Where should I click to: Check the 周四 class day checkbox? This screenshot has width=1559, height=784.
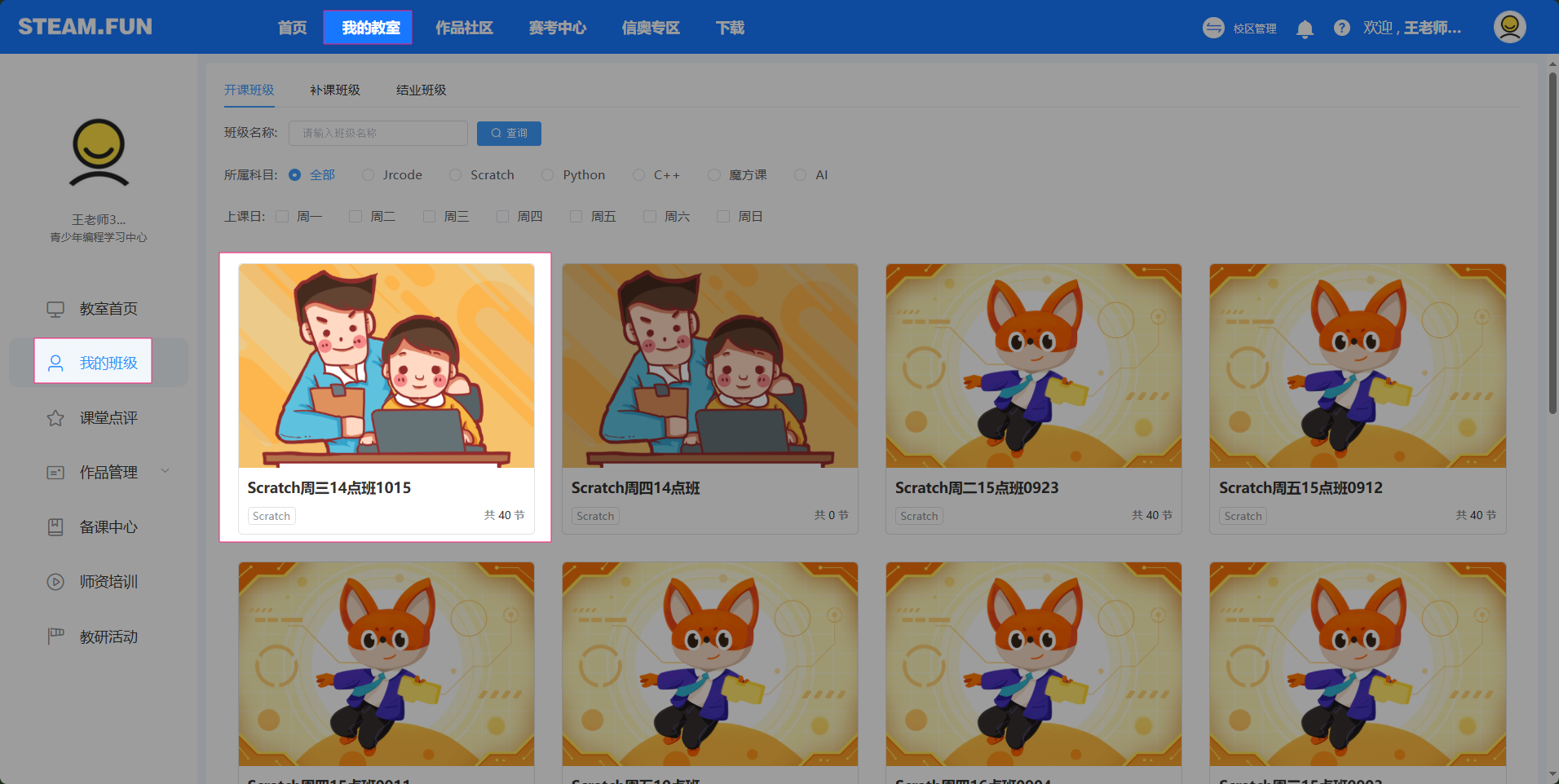[502, 217]
